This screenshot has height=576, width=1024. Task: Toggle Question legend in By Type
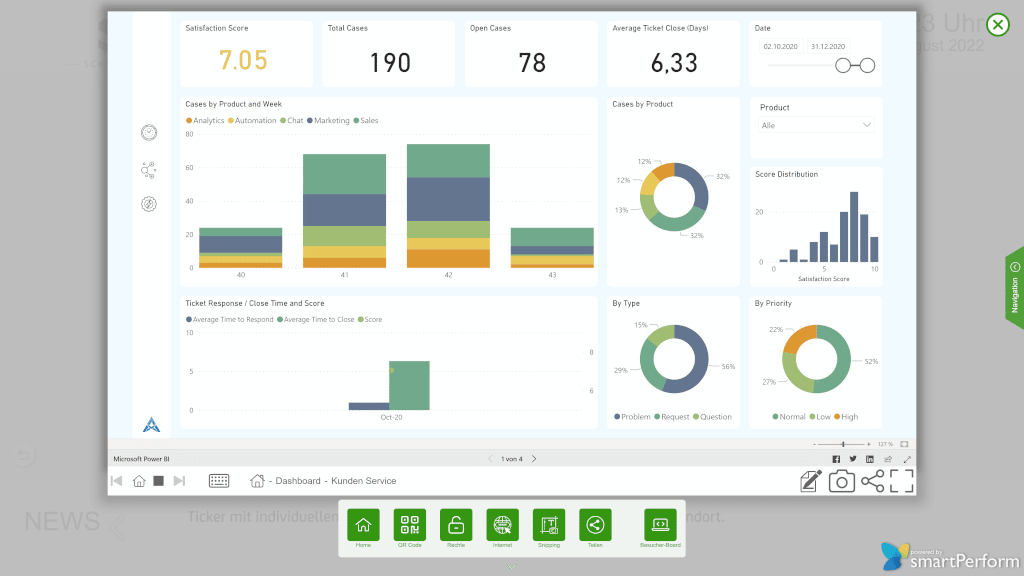coord(712,417)
